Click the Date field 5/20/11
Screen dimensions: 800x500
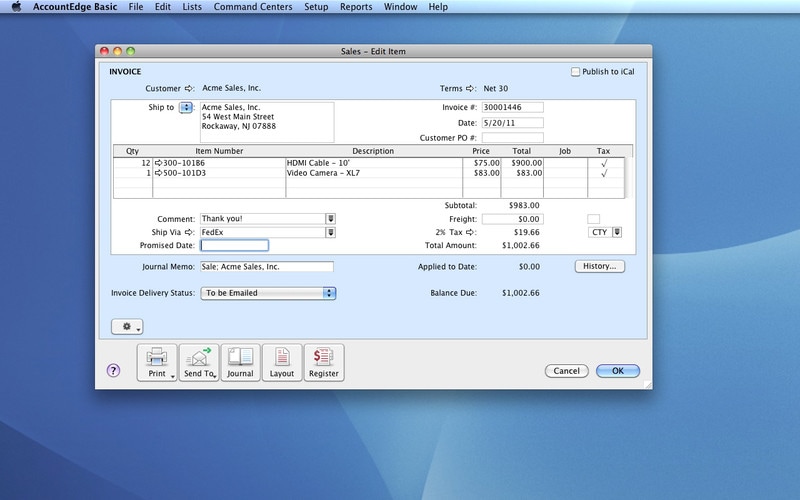point(513,122)
